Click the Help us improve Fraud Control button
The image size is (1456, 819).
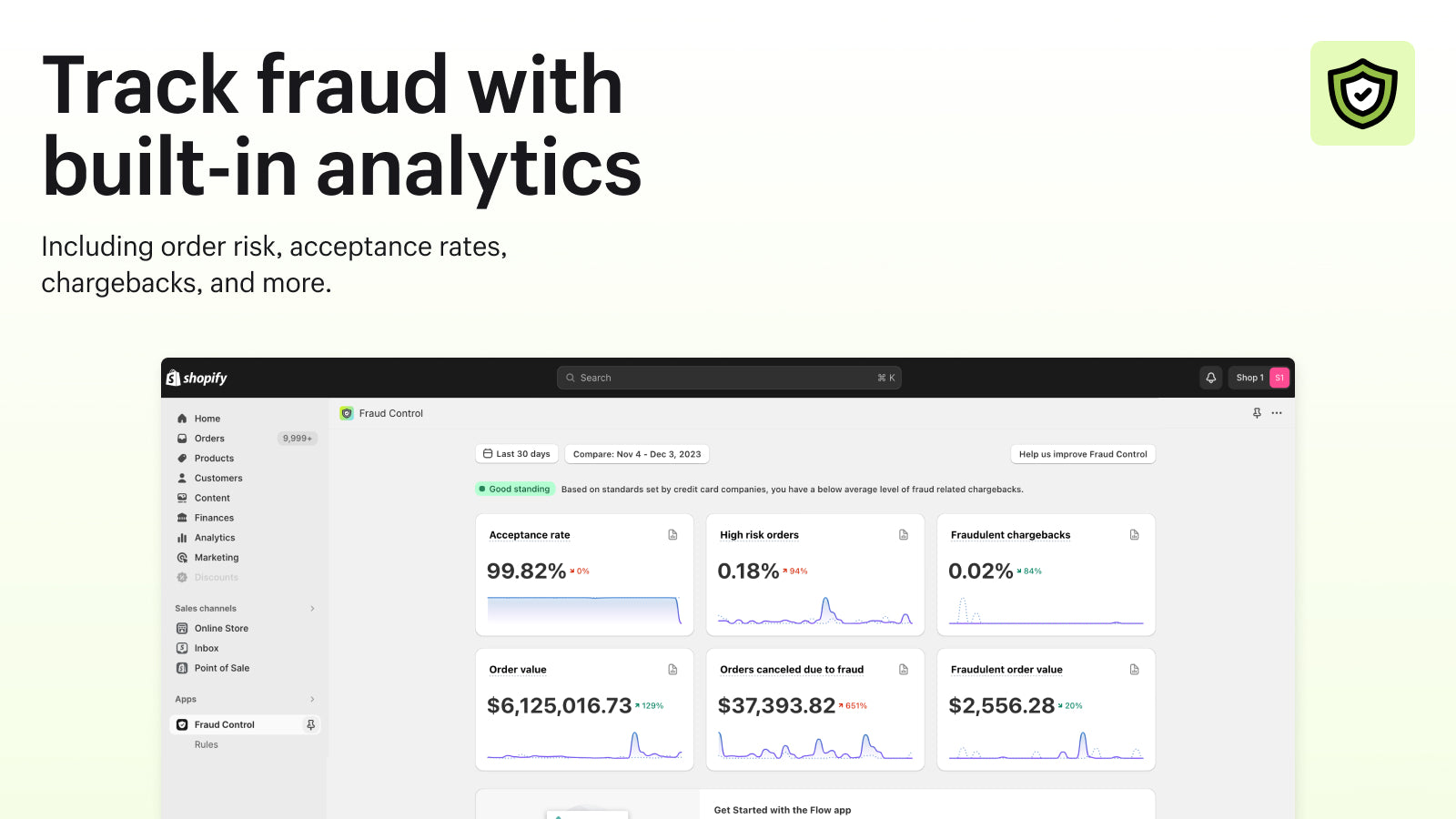[1082, 453]
